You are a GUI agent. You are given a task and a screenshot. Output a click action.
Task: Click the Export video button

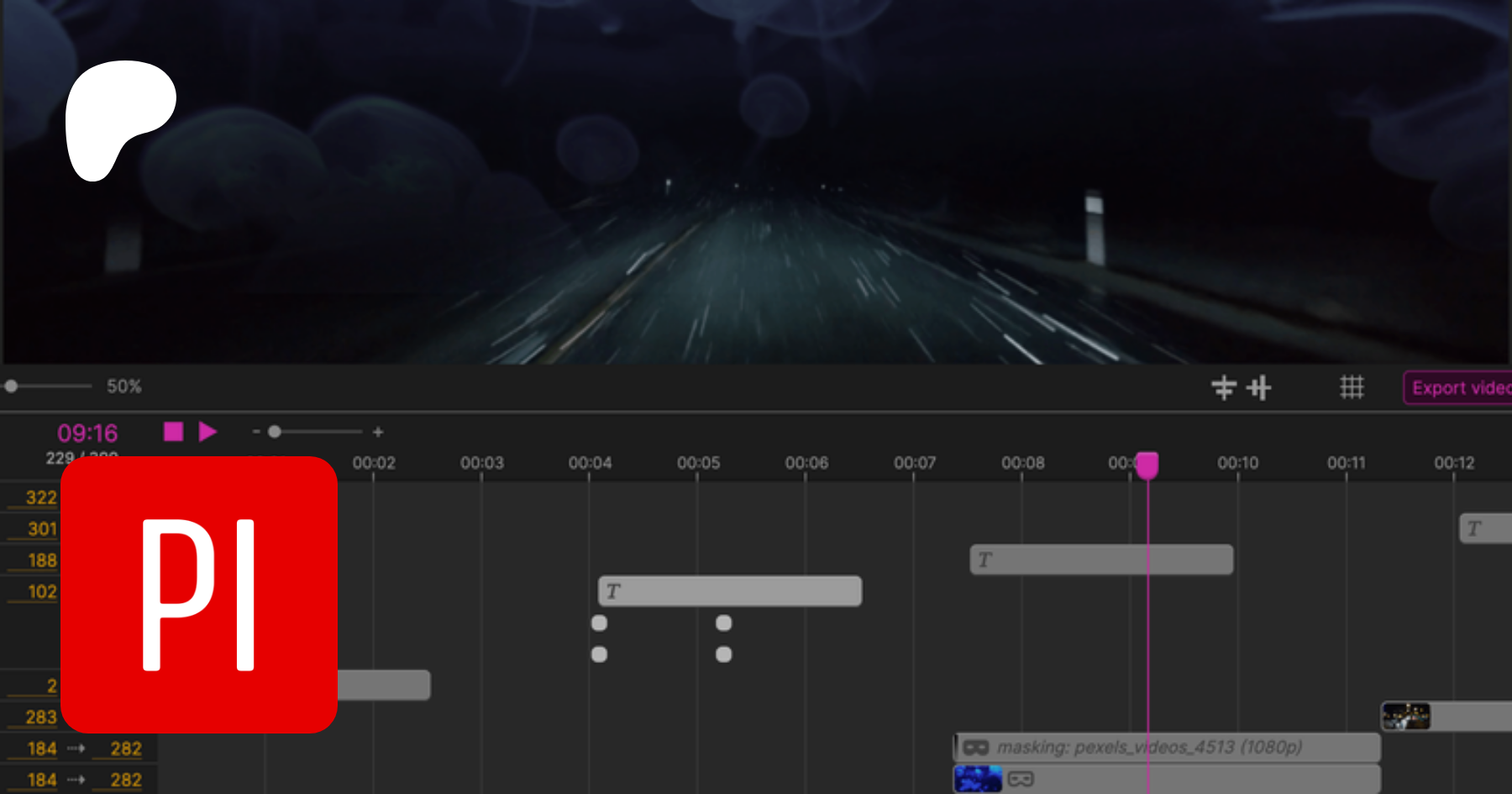[1458, 388]
